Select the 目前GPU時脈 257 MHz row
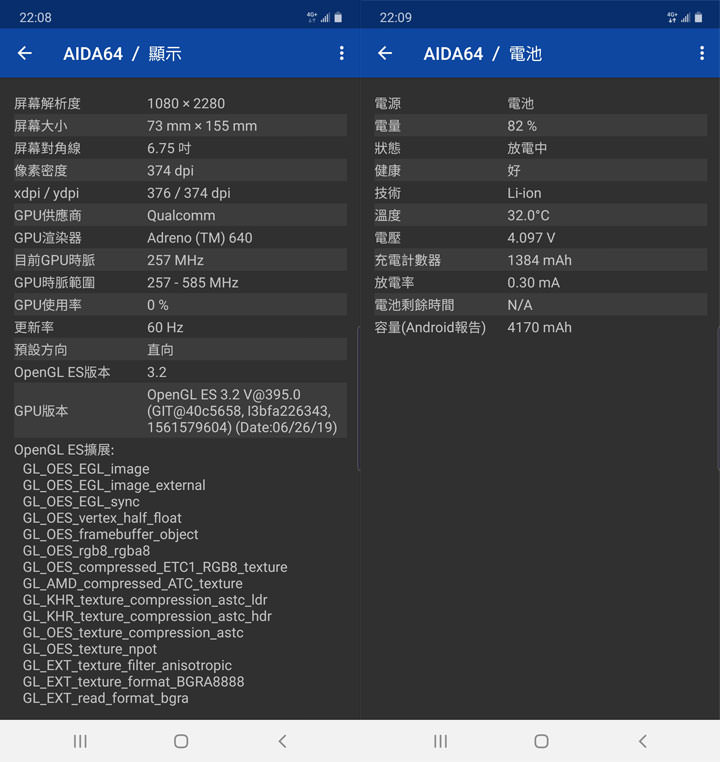This screenshot has height=762, width=720. [x=180, y=260]
